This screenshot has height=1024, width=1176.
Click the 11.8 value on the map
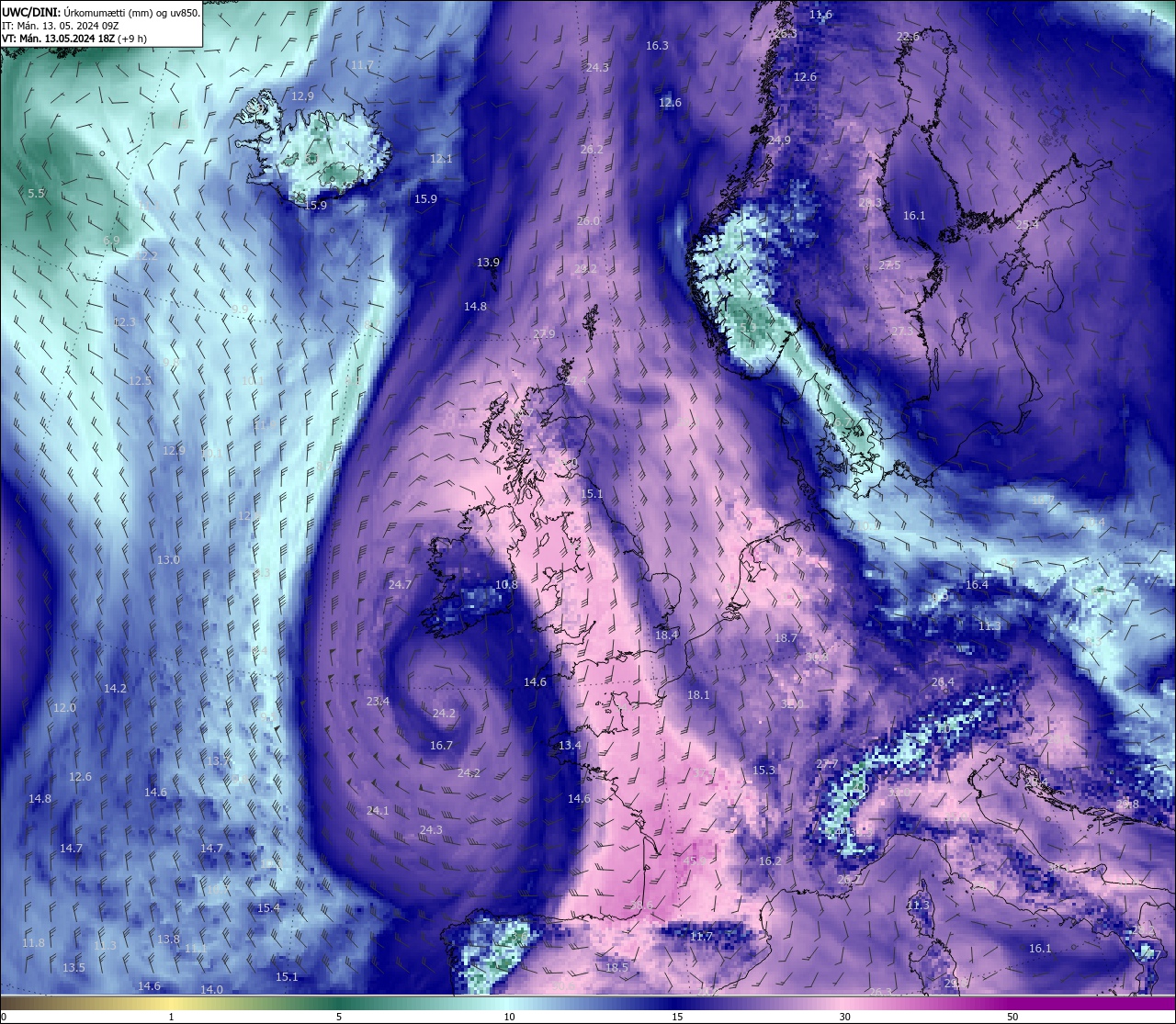click(33, 942)
